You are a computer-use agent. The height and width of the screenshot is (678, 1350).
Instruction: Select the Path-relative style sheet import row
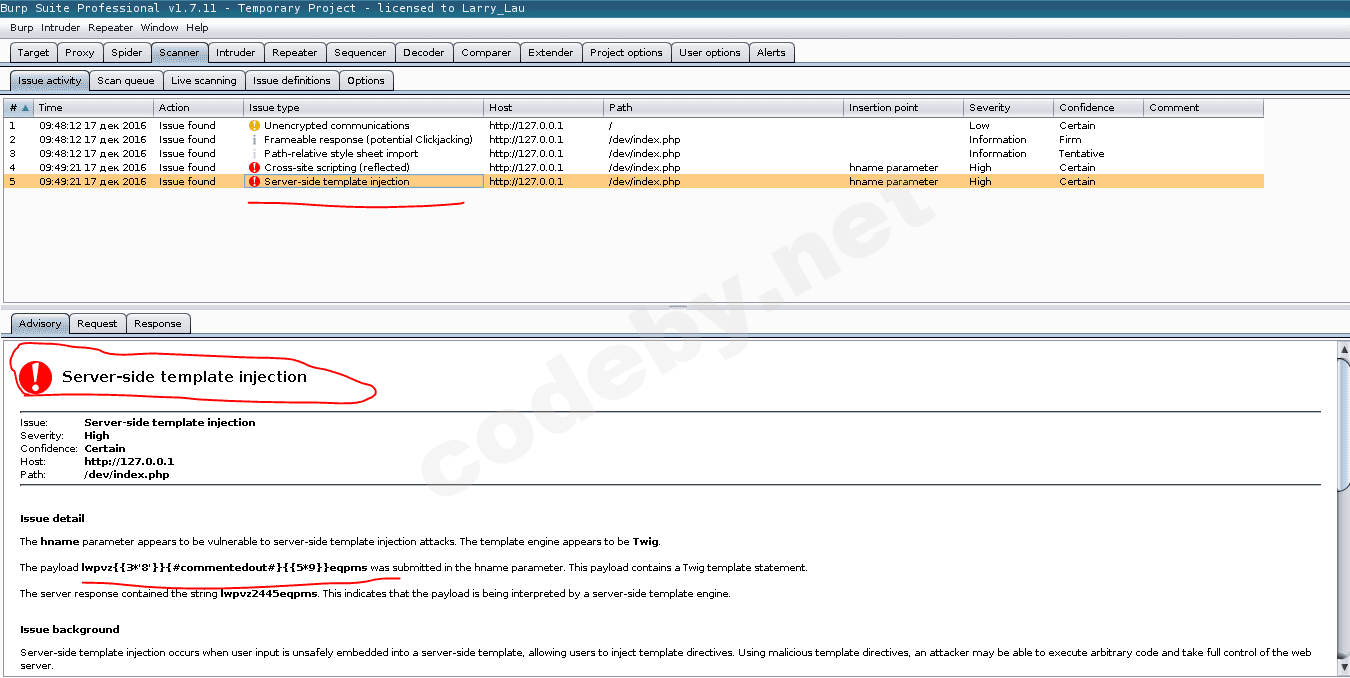click(634, 154)
